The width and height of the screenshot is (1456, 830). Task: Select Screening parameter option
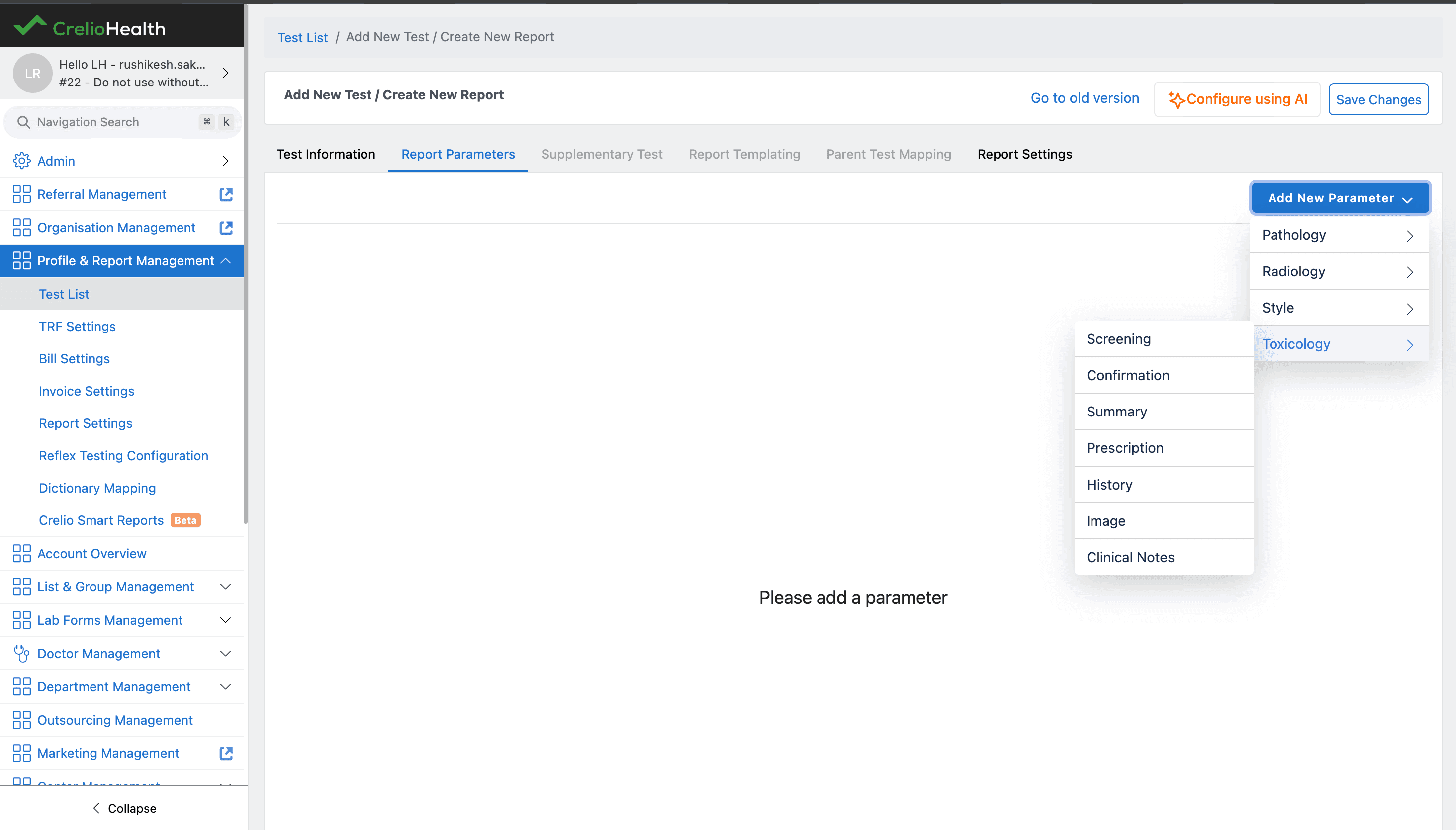coord(1164,339)
